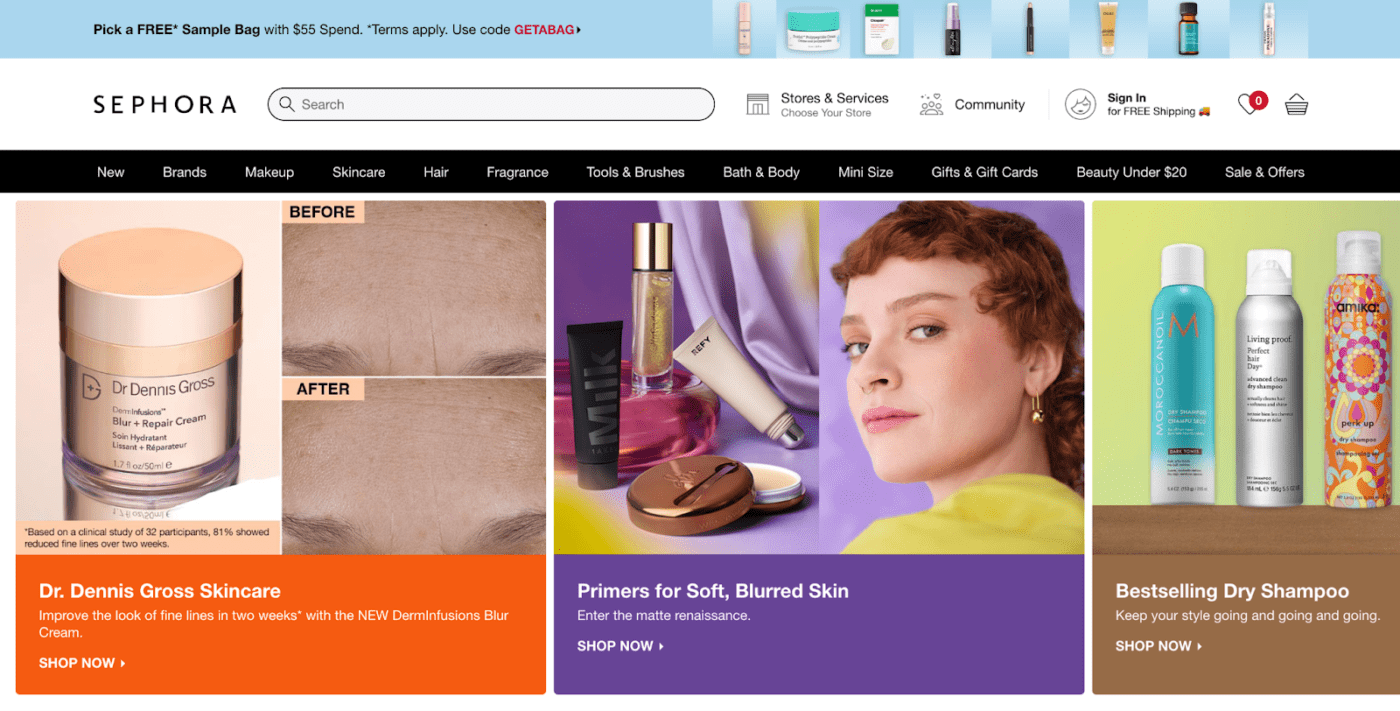This screenshot has height=711, width=1400.
Task: Click inside the Search input field
Action: tap(491, 104)
